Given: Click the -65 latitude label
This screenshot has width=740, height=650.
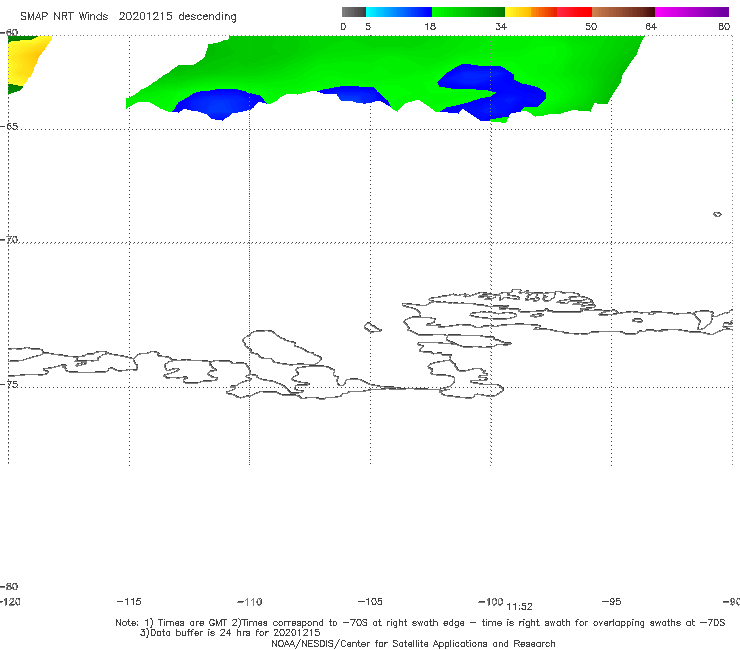Looking at the screenshot, I should coord(9,127).
